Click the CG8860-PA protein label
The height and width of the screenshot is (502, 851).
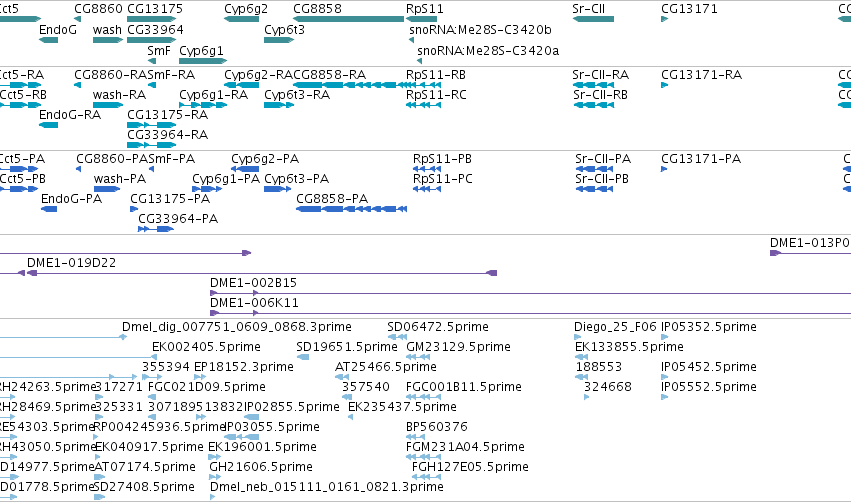coord(112,159)
